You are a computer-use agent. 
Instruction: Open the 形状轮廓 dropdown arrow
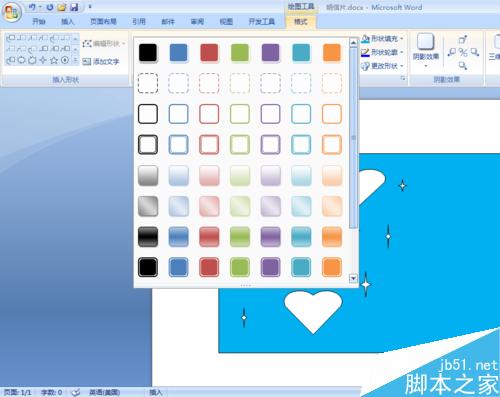click(x=402, y=52)
